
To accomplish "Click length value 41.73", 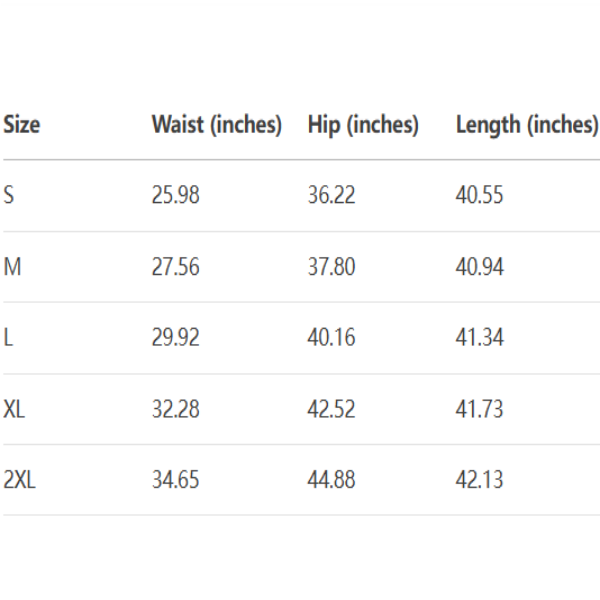I will point(479,409).
